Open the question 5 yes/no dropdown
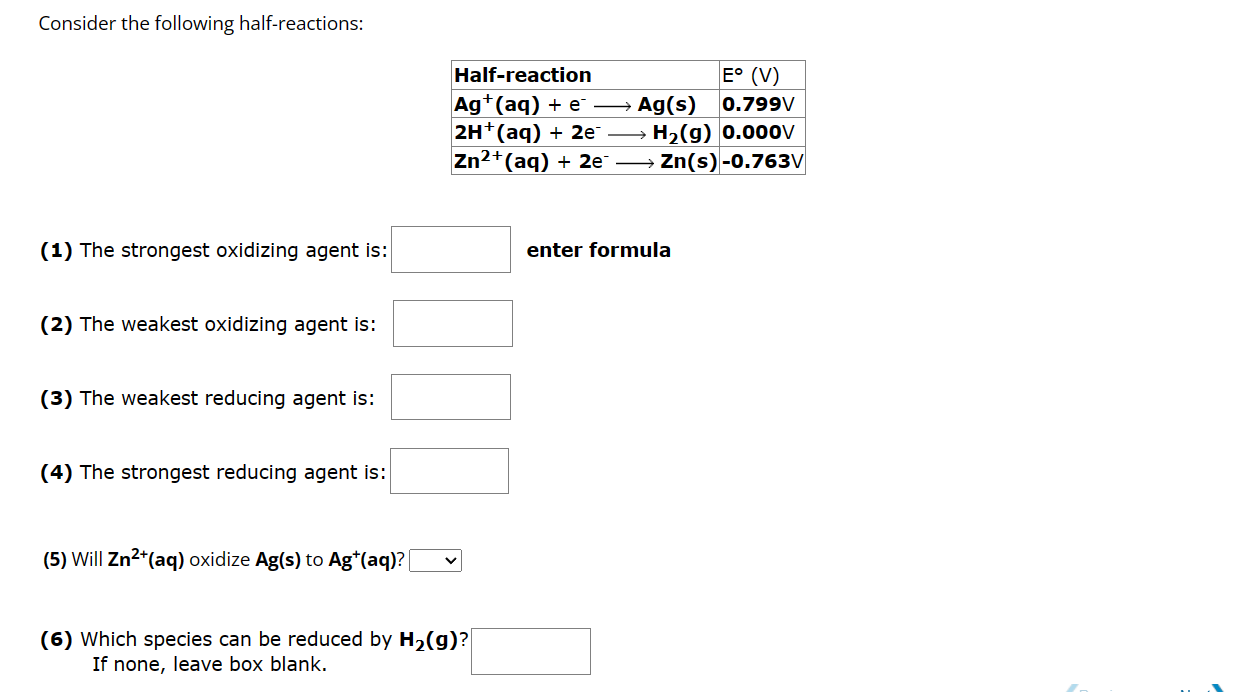 [x=436, y=560]
